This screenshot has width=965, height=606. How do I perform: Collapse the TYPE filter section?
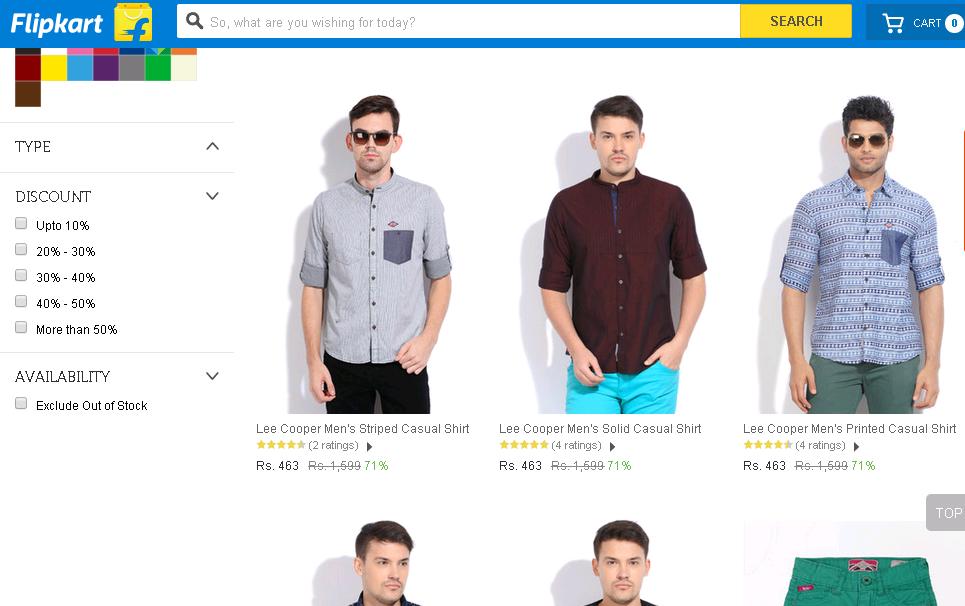pyautogui.click(x=212, y=145)
